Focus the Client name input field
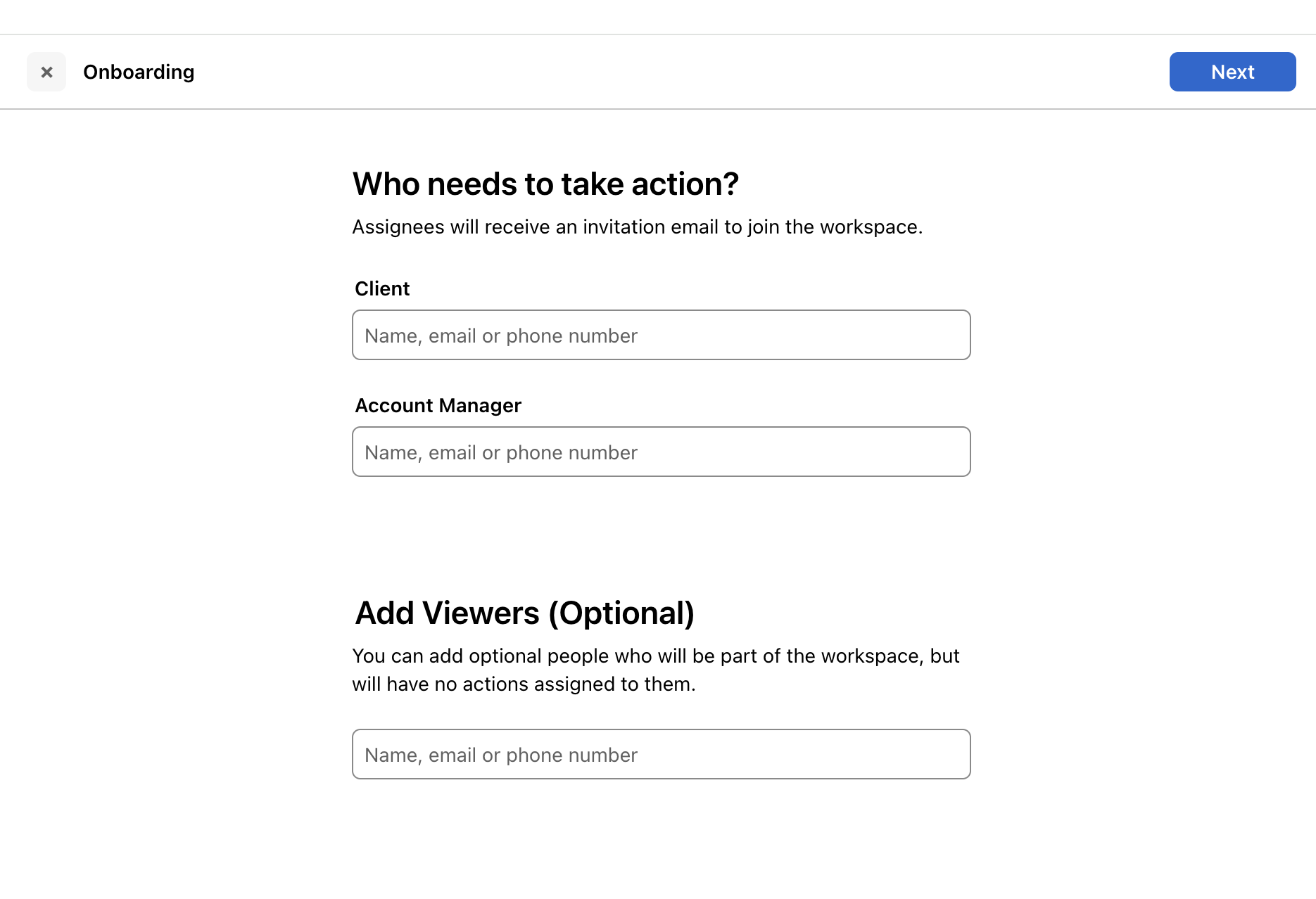The height and width of the screenshot is (899, 1316). pos(662,335)
